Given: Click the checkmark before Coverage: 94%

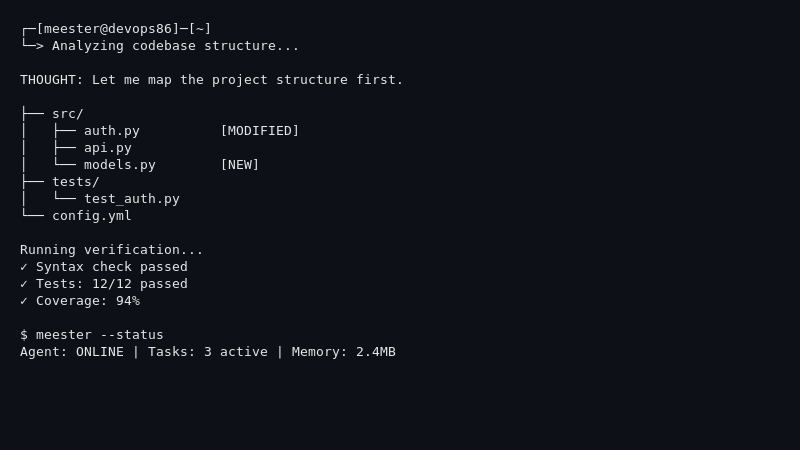Looking at the screenshot, I should pos(23,301).
